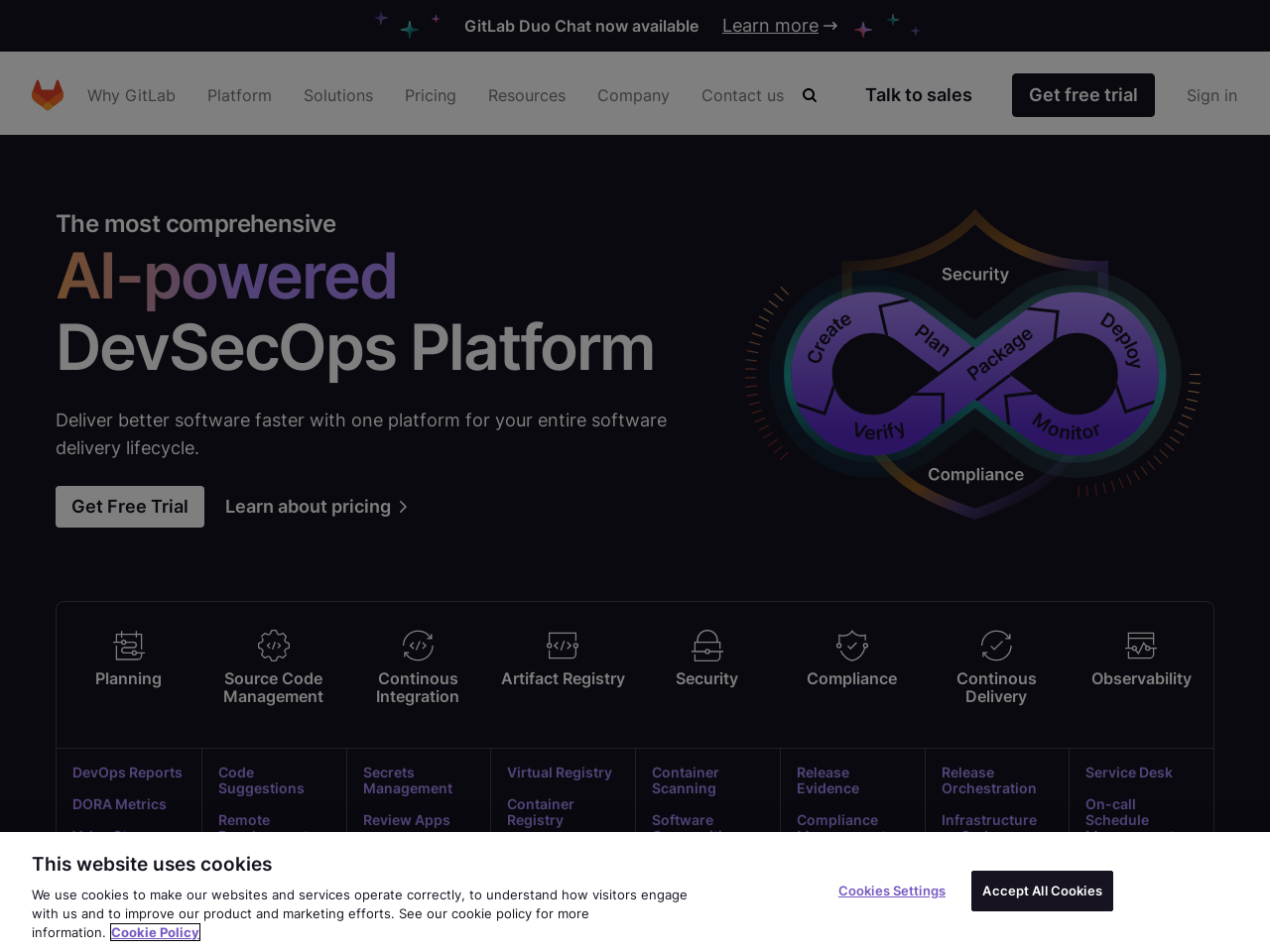The width and height of the screenshot is (1270, 952).
Task: Accept All Cookies
Action: (1042, 891)
